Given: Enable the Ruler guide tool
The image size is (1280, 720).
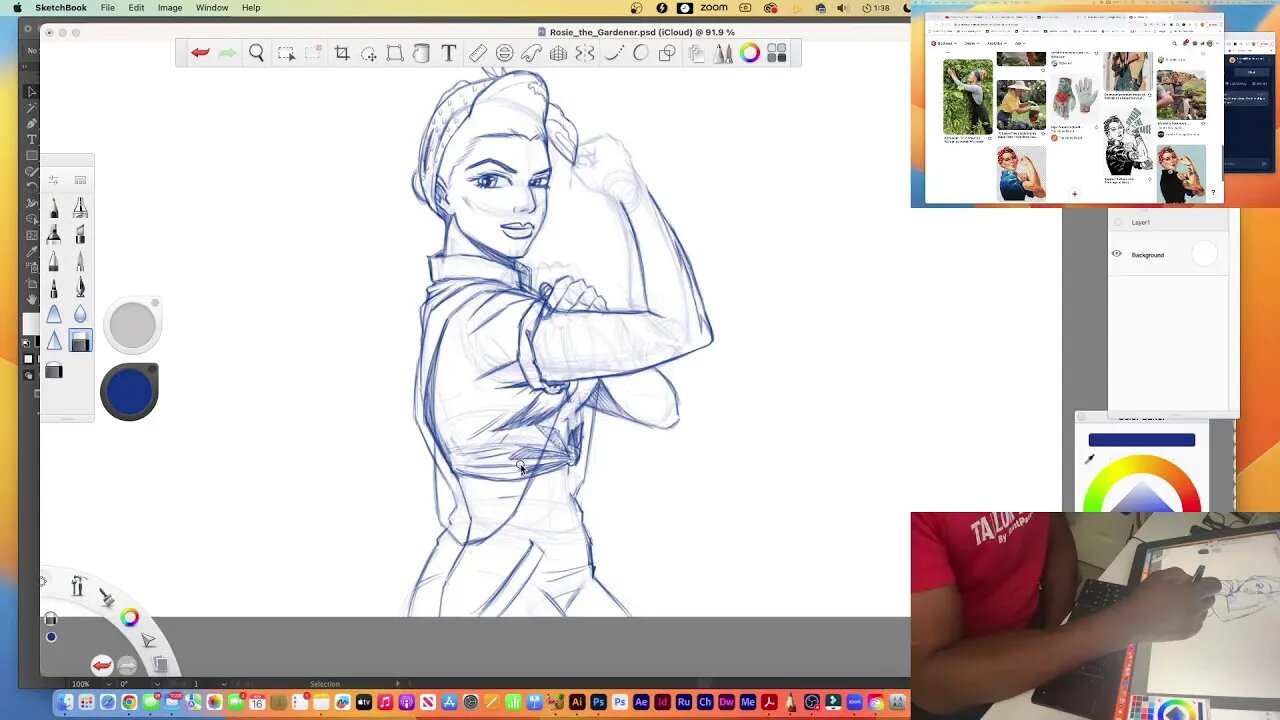Looking at the screenshot, I should tap(478, 53).
